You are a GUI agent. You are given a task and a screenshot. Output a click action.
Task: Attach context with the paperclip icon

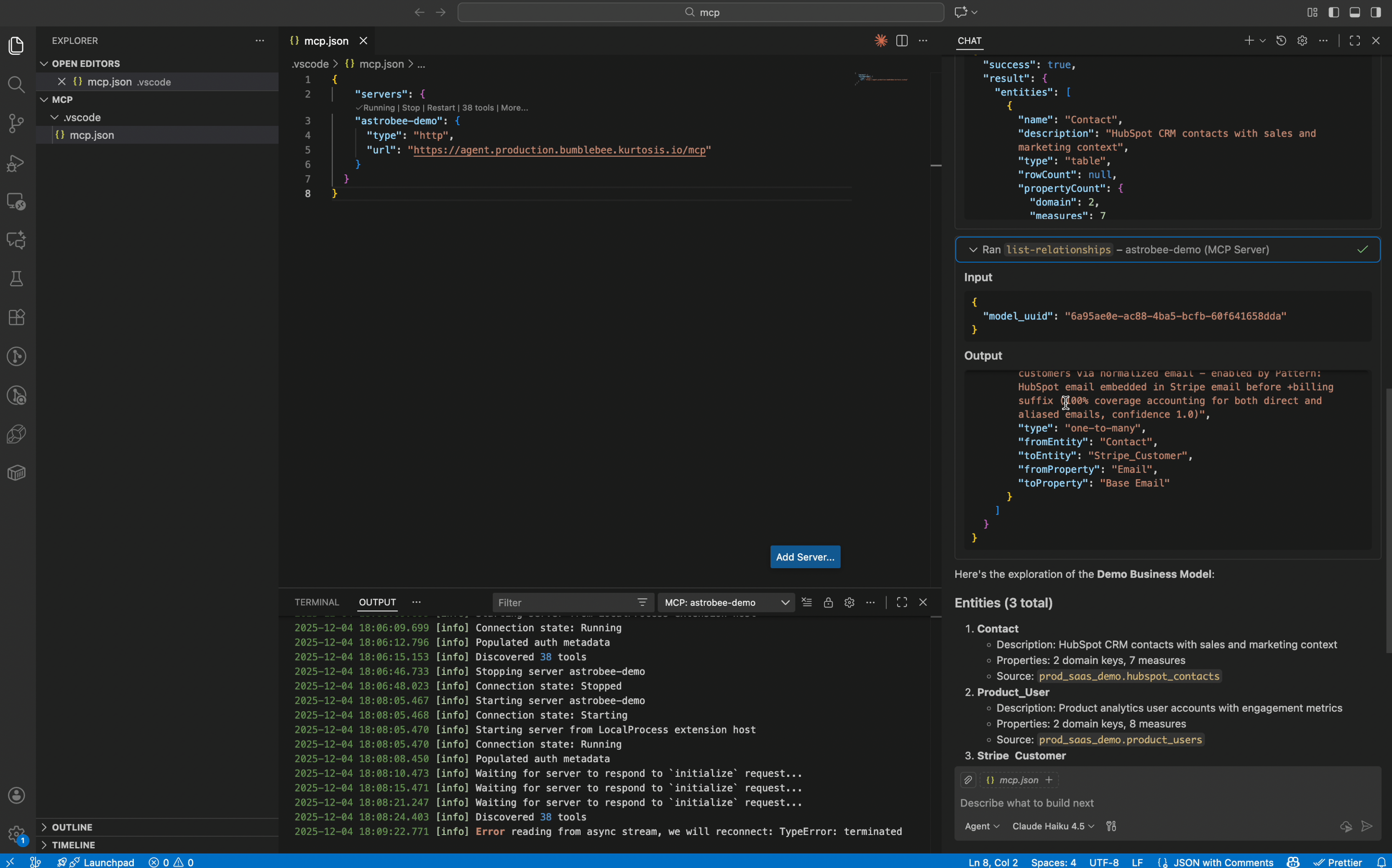(967, 780)
